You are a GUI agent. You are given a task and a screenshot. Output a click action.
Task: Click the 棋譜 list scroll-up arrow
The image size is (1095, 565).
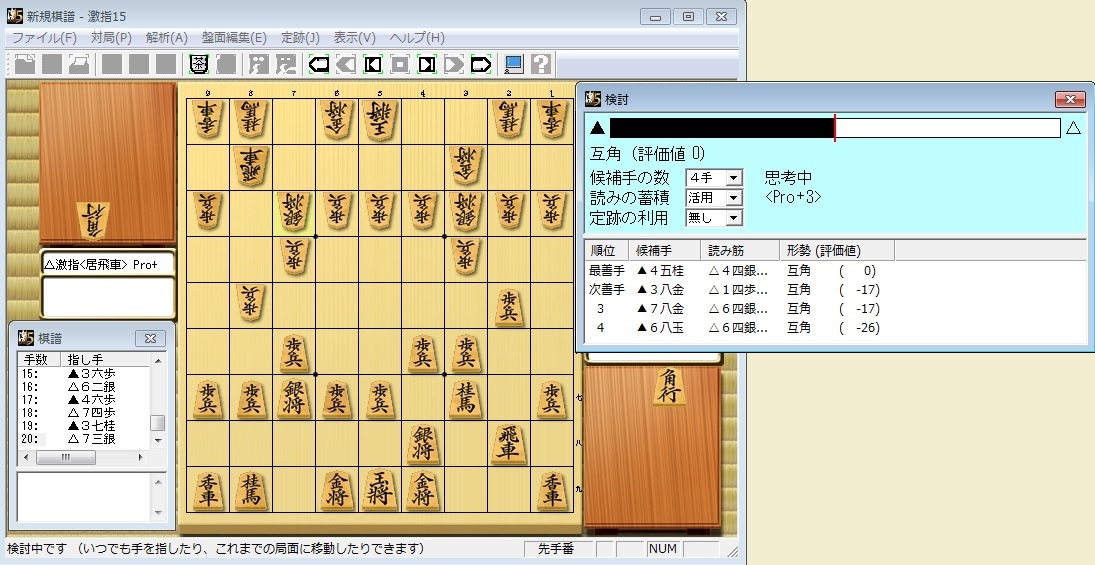pos(158,361)
